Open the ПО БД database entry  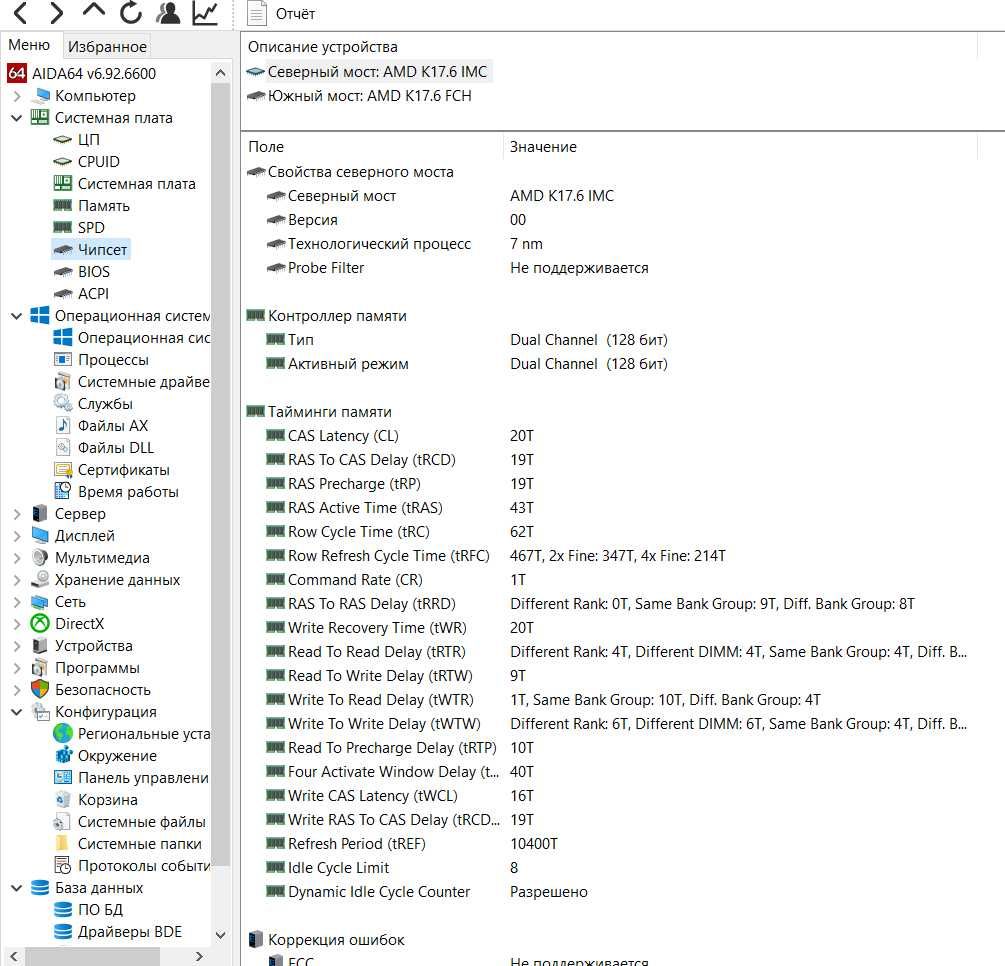pyautogui.click(x=100, y=910)
